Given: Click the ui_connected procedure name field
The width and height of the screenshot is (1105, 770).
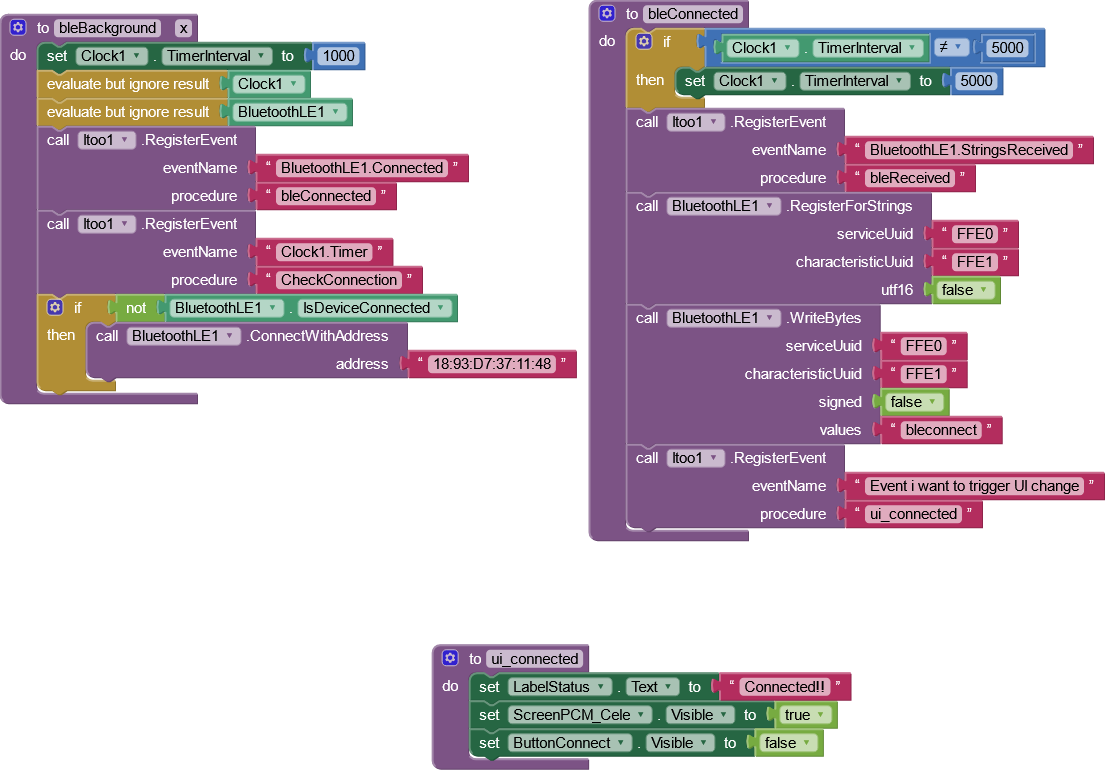Looking at the screenshot, I should coord(535,659).
